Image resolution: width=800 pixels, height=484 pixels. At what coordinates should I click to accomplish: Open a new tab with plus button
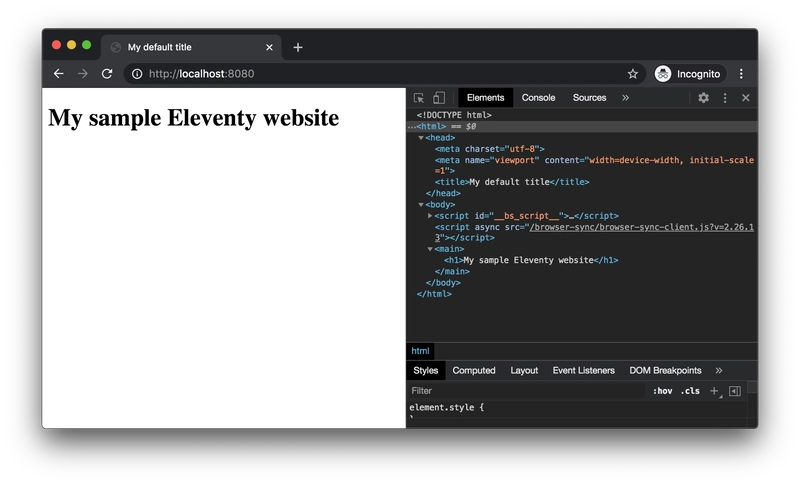[298, 47]
